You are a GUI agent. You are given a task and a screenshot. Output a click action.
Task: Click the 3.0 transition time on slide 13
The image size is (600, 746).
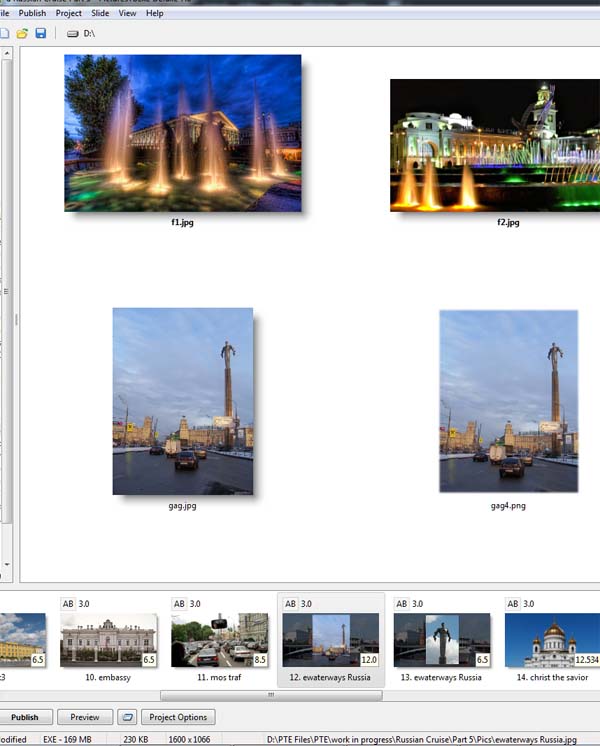[417, 604]
